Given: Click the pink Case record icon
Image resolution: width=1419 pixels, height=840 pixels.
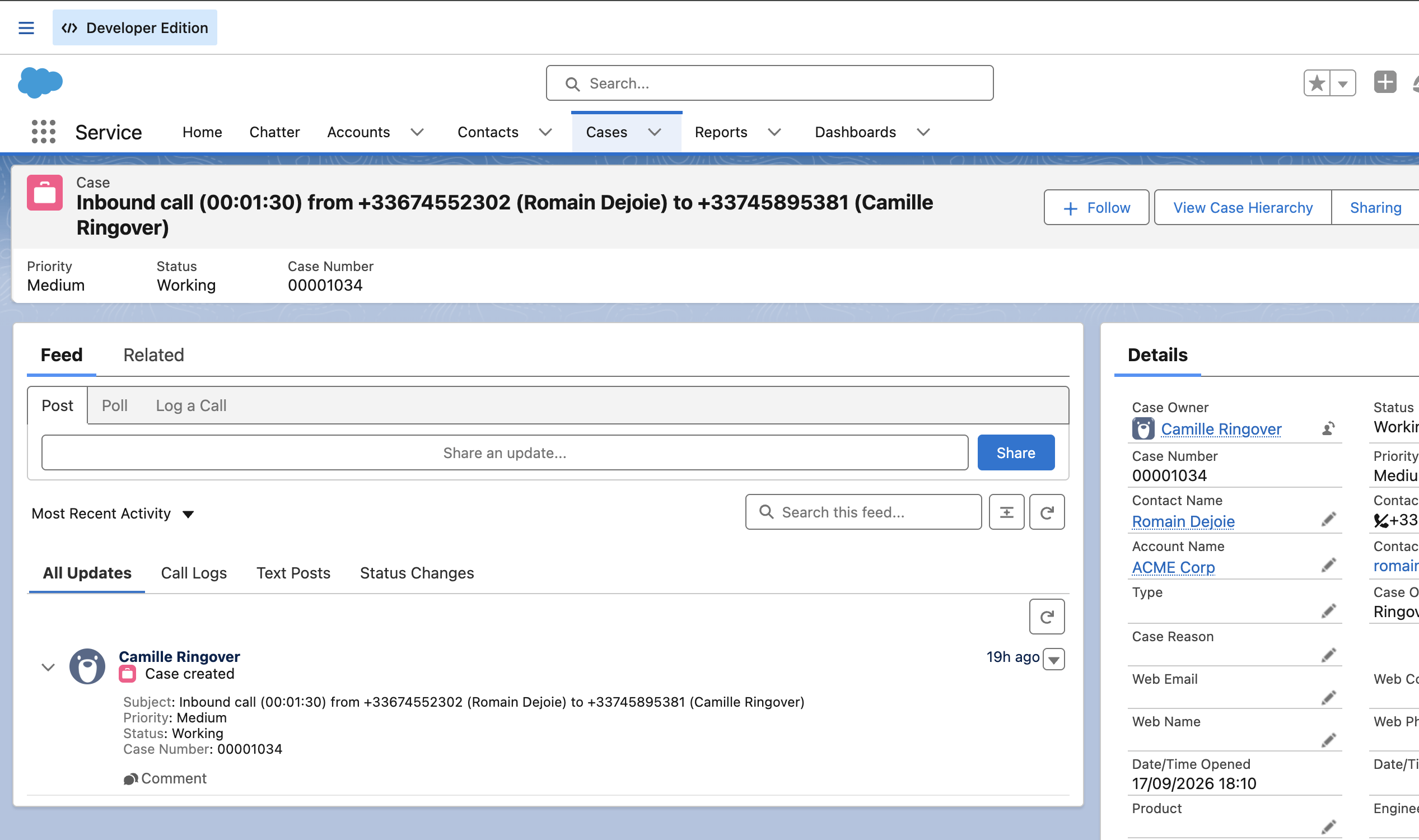Looking at the screenshot, I should point(45,193).
